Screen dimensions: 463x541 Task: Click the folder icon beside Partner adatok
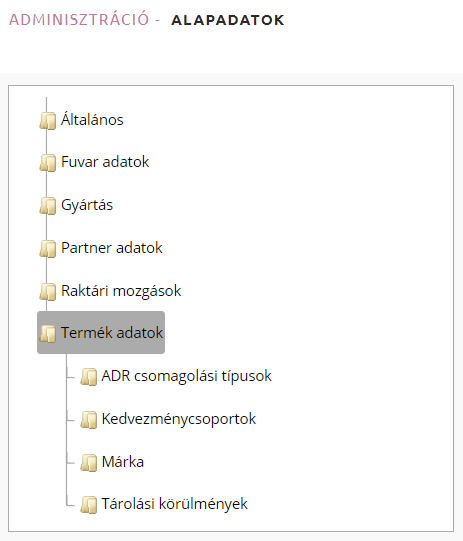(48, 248)
